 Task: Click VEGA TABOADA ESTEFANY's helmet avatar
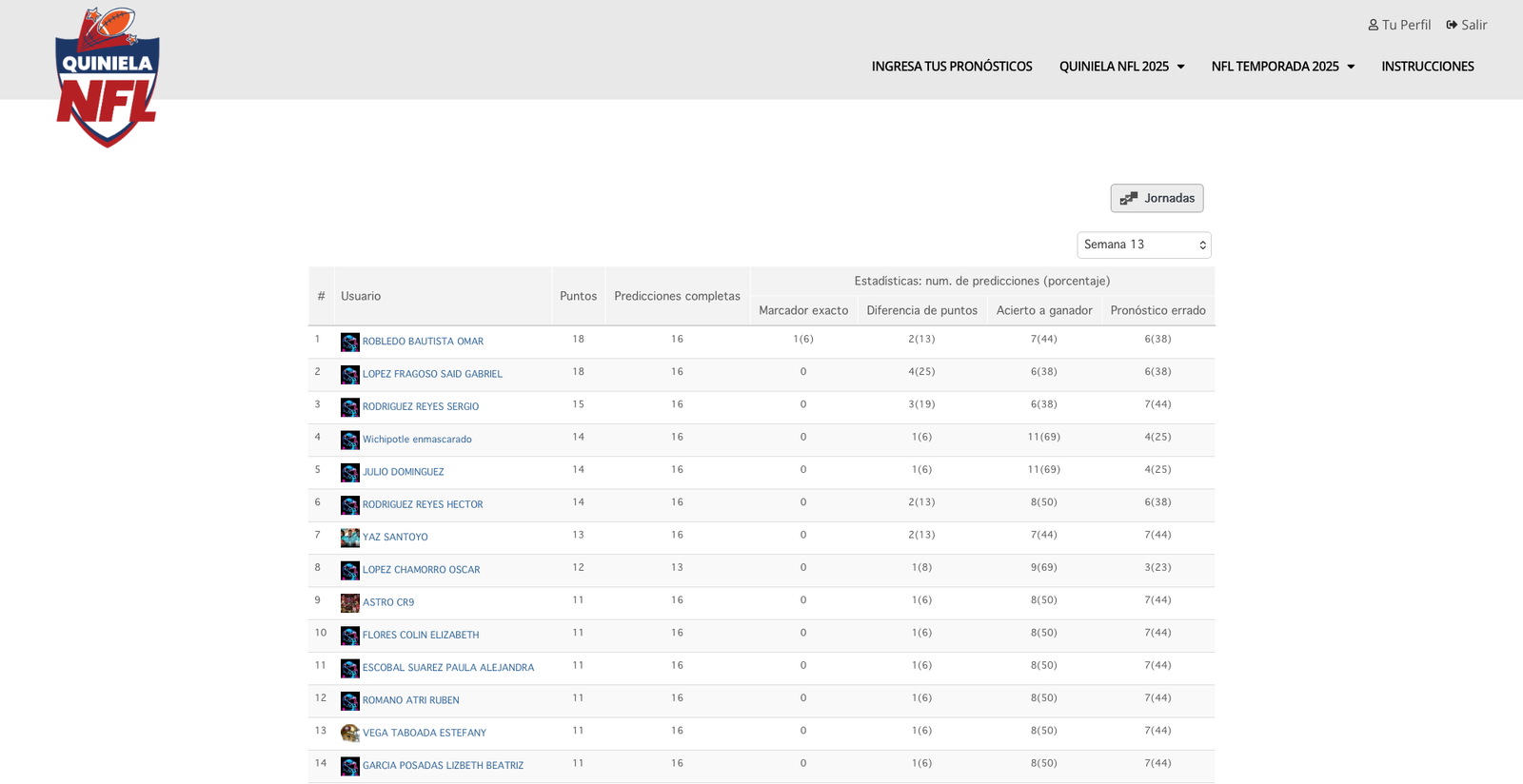[350, 734]
